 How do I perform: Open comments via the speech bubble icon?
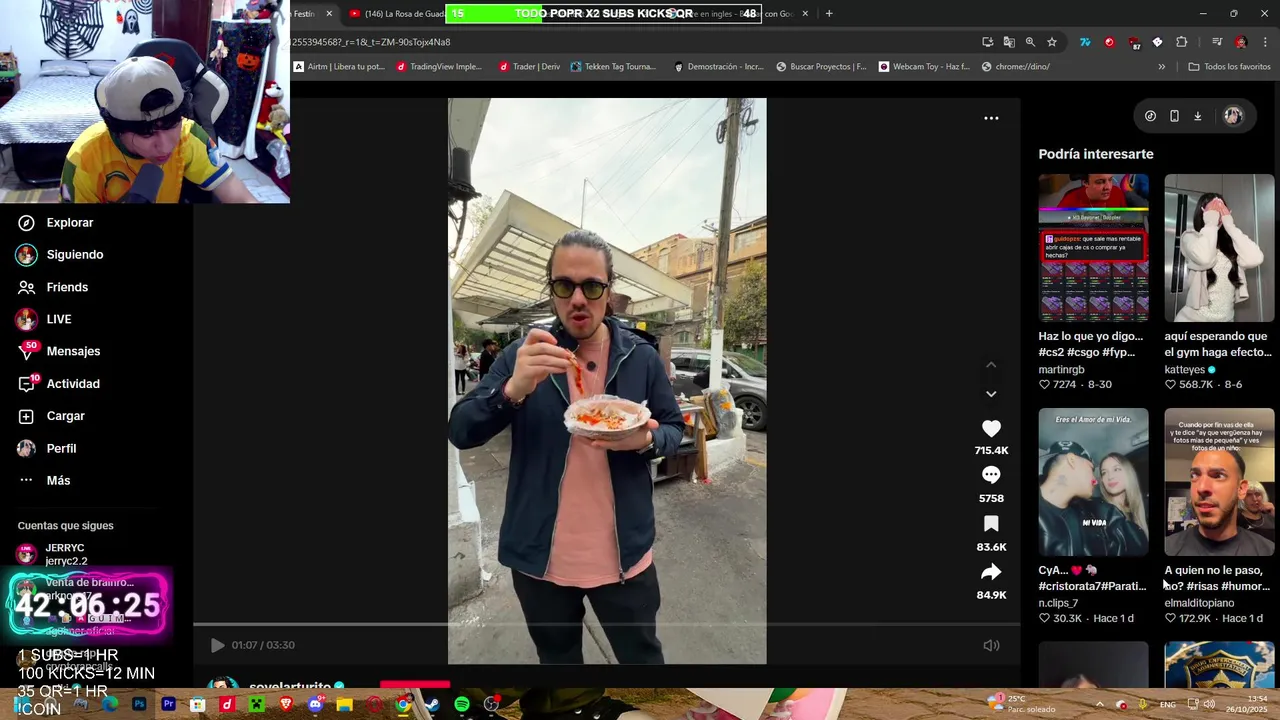(x=991, y=475)
